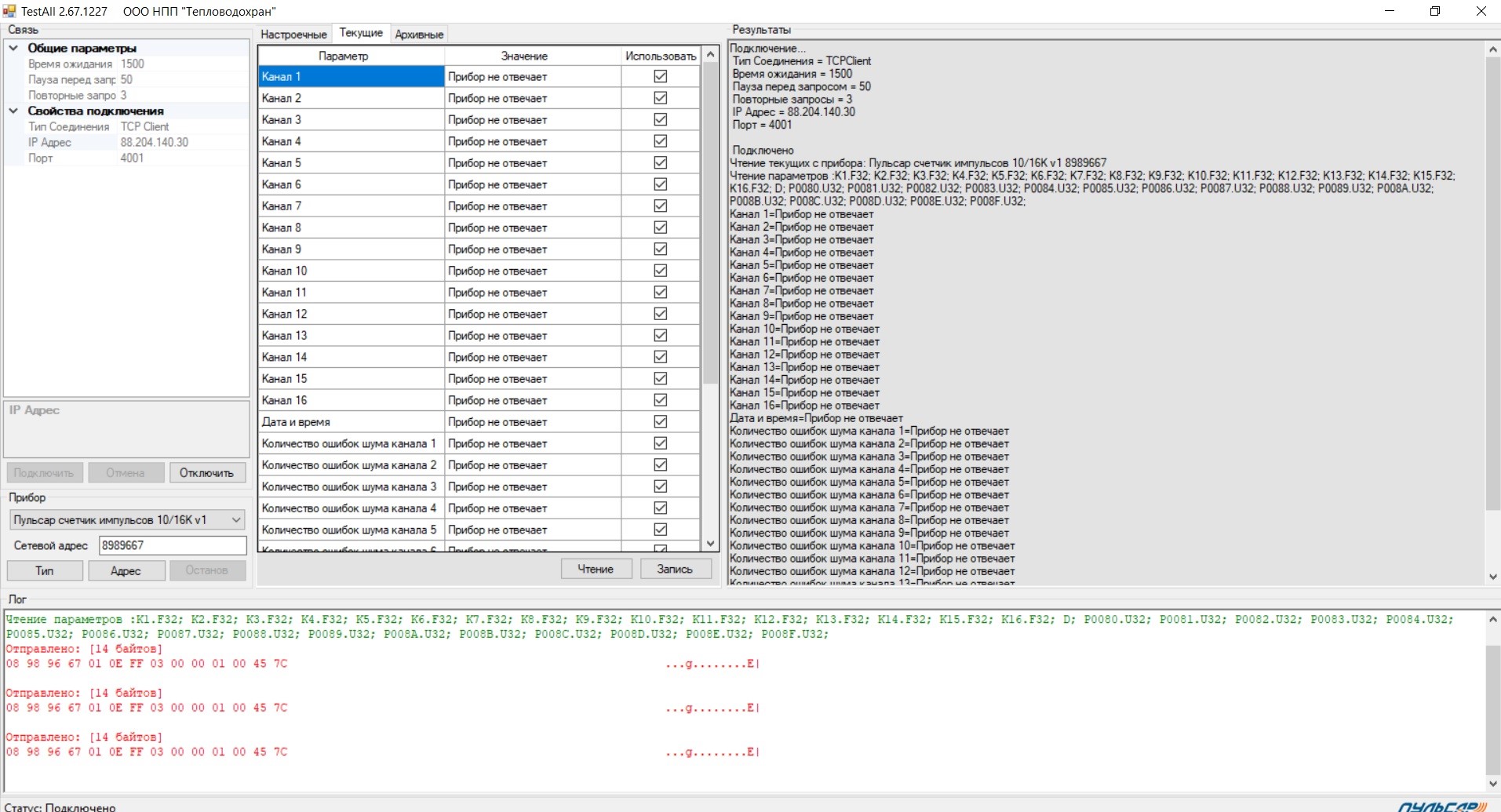Click the Запись button

pyautogui.click(x=675, y=569)
